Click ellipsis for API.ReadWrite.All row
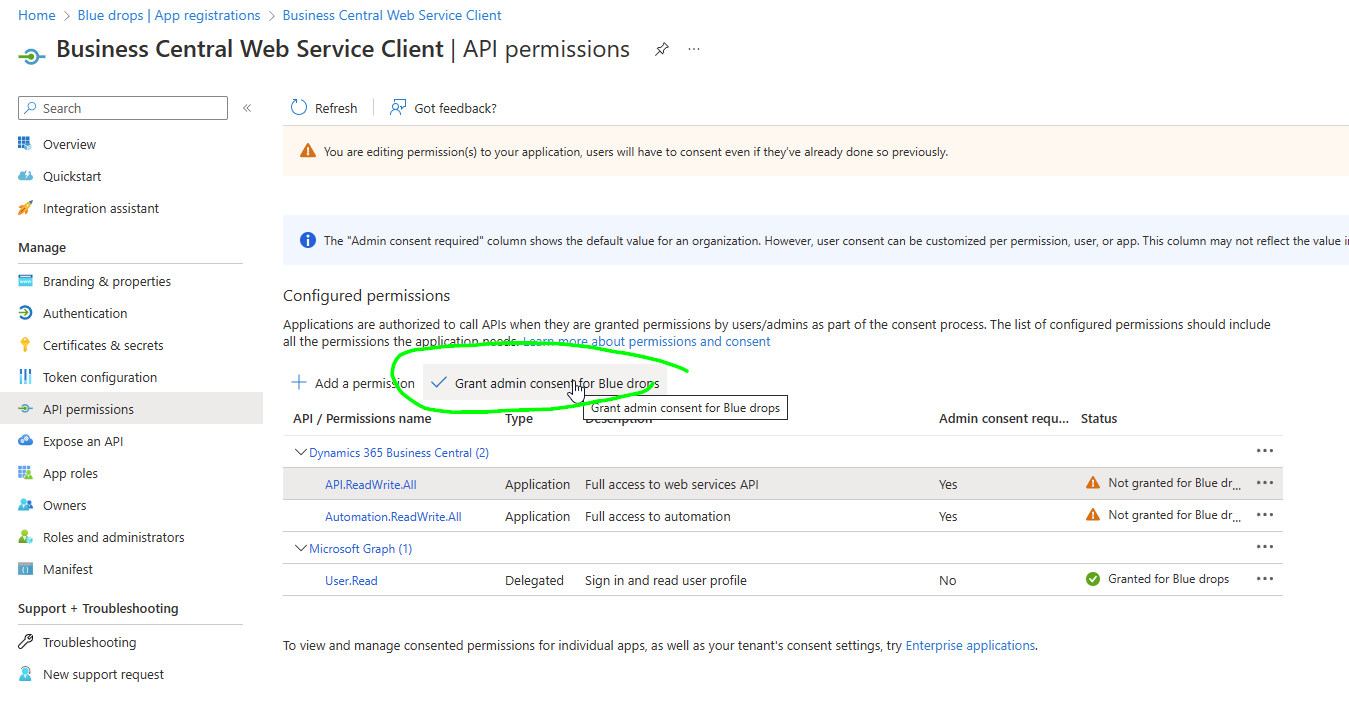 [1264, 483]
